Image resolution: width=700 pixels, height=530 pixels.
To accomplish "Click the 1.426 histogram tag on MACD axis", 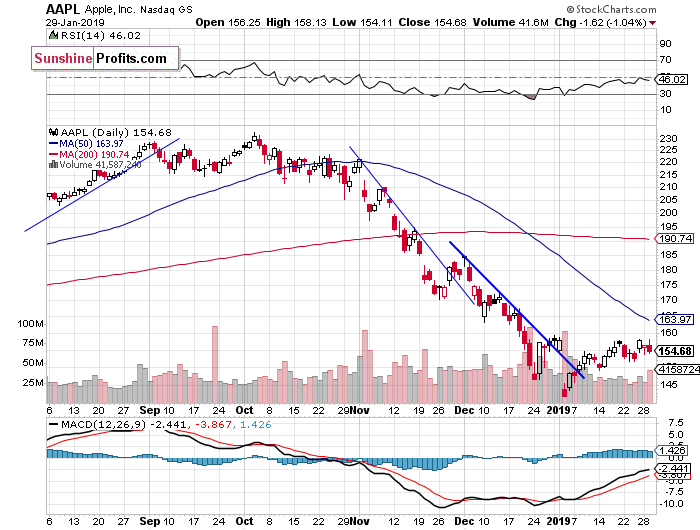I will click(671, 450).
